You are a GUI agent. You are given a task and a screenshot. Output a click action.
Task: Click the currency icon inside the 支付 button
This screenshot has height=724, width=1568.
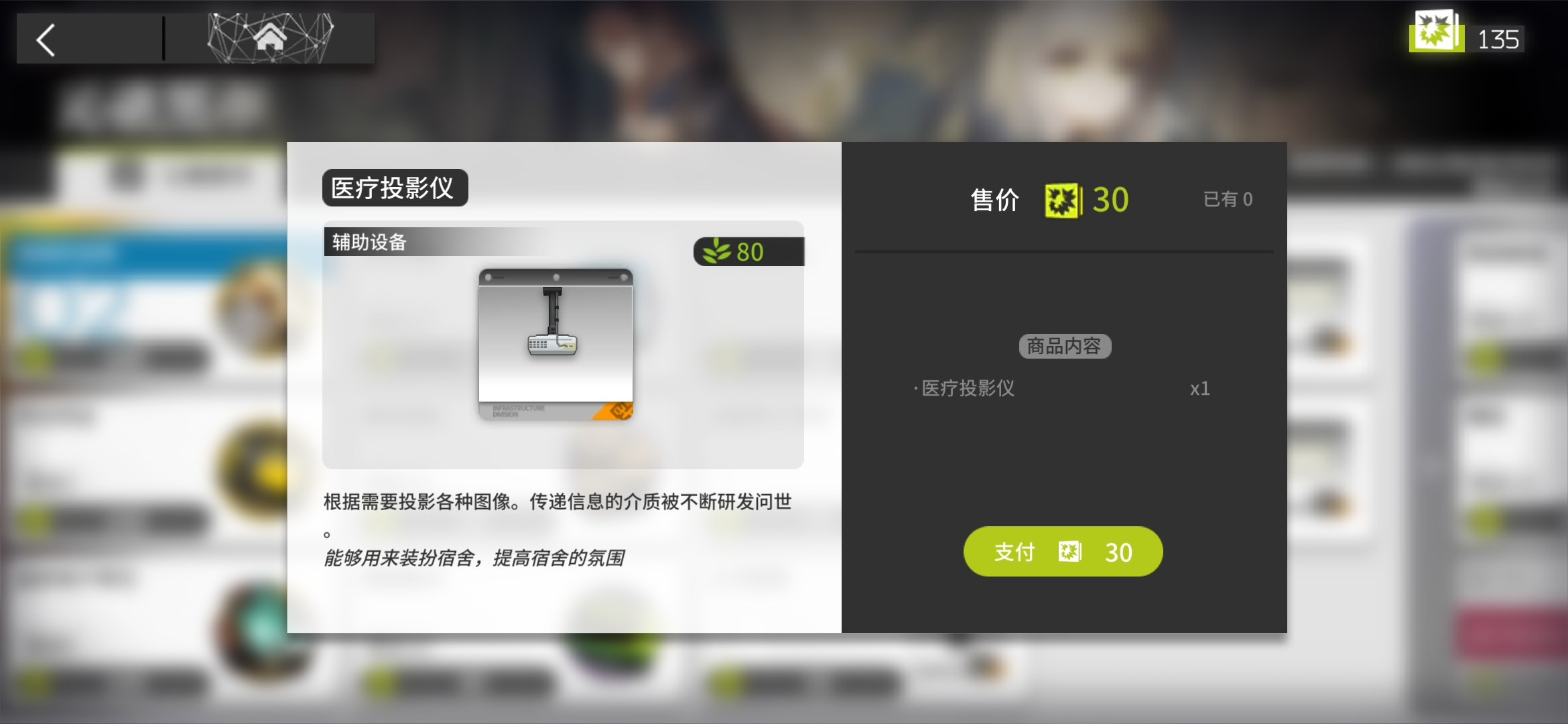point(1069,552)
